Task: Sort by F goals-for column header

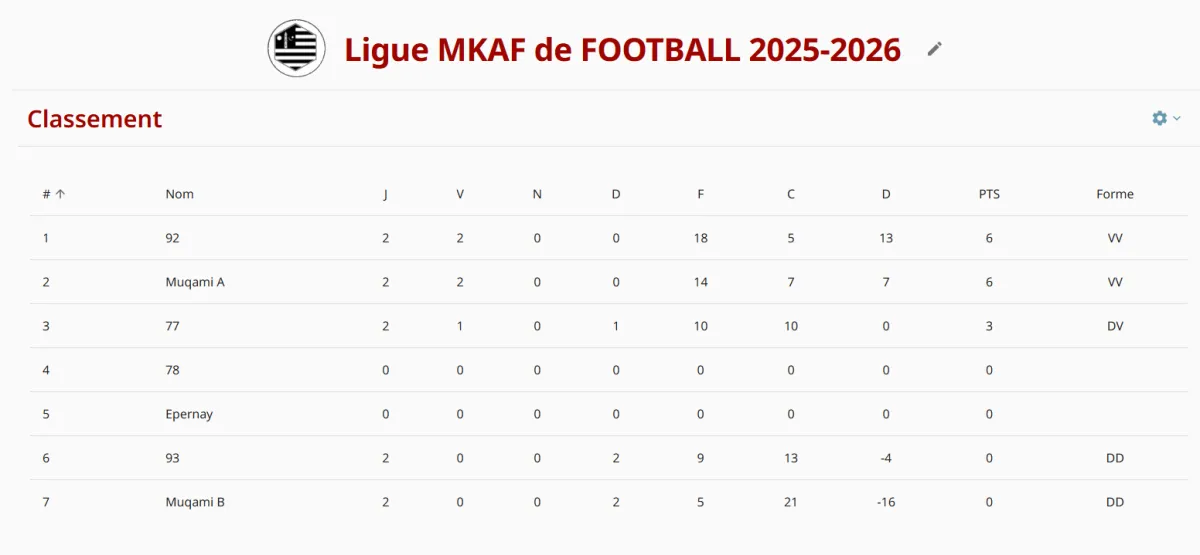Action: [x=700, y=194]
